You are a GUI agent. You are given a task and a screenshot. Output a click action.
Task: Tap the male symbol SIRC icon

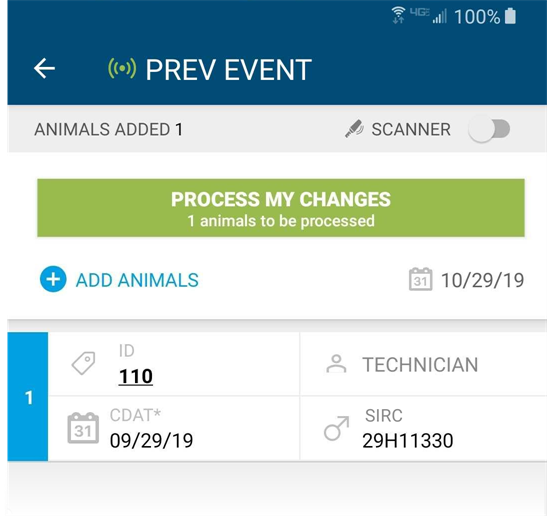tap(337, 428)
